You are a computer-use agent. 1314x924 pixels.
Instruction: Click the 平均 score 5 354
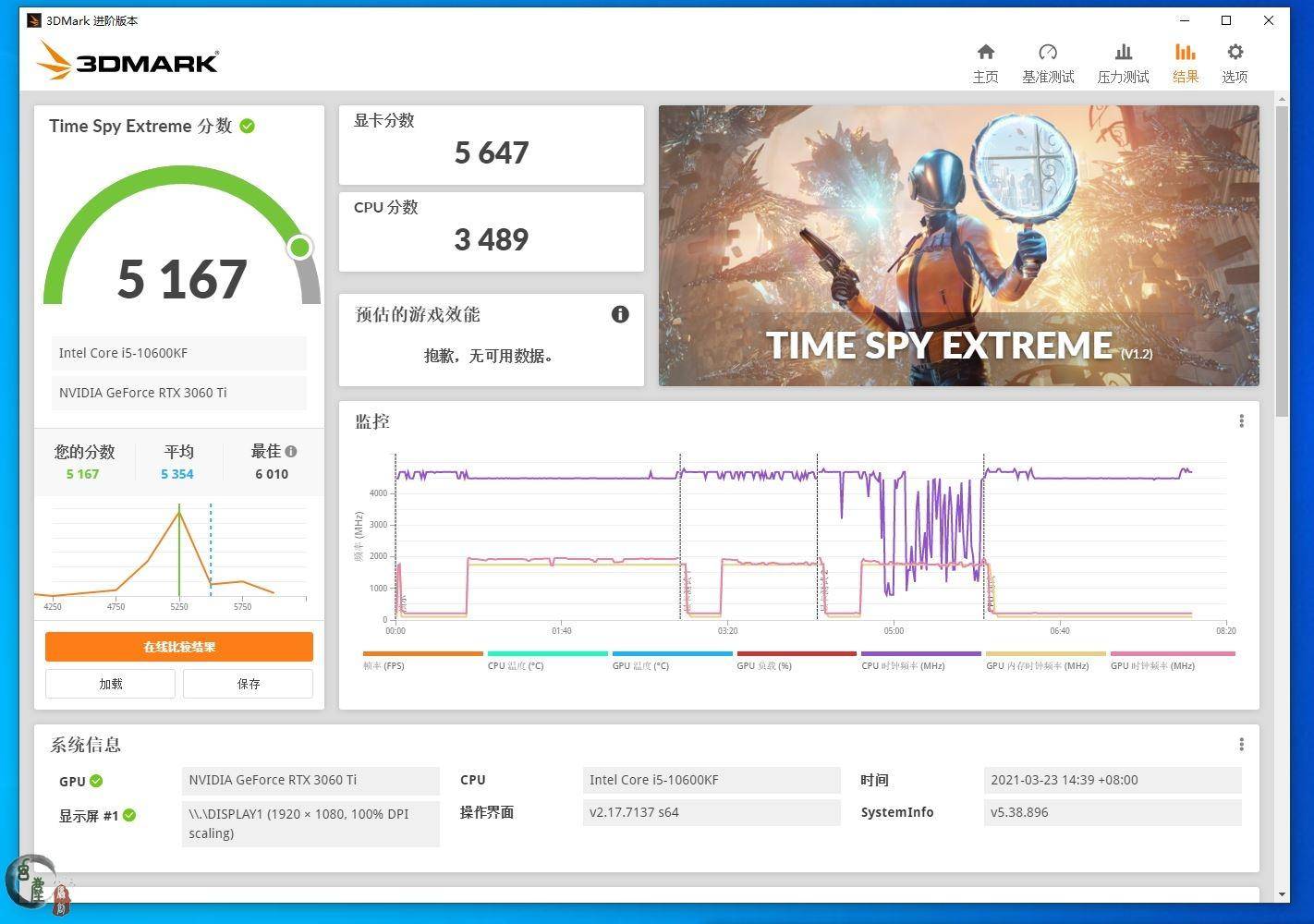[177, 474]
